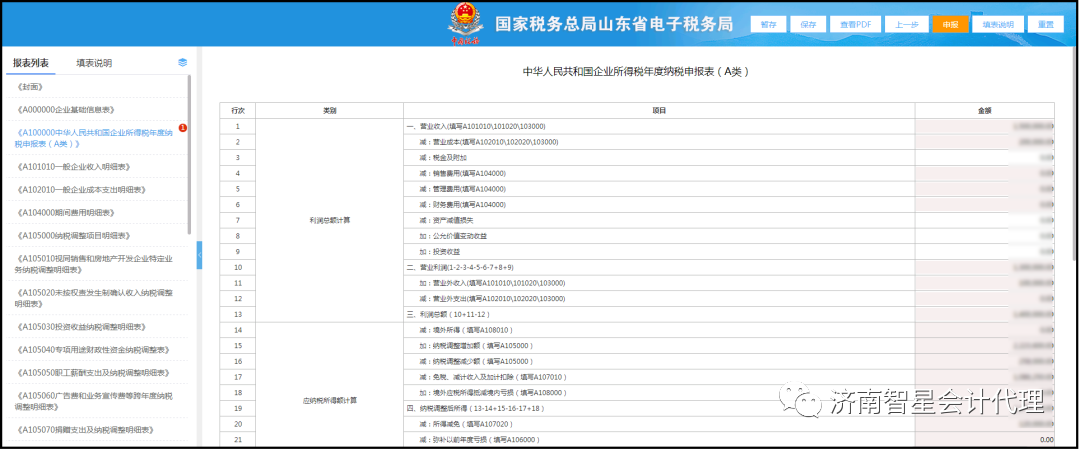Click amount cell for row 2 营业成本
Viewport: 1080px width, 450px height.
[x=984, y=142]
